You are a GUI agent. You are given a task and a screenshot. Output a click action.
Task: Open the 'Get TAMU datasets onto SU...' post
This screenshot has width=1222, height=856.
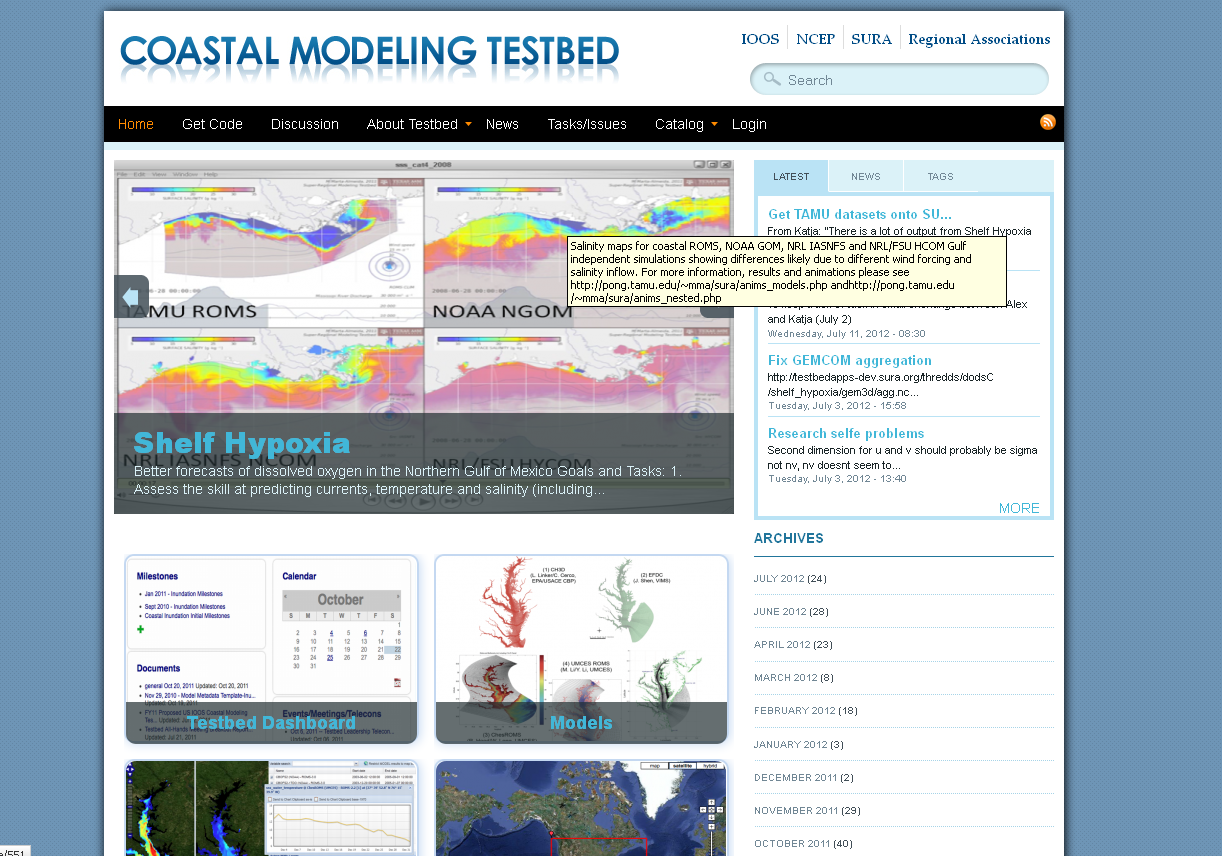click(860, 214)
